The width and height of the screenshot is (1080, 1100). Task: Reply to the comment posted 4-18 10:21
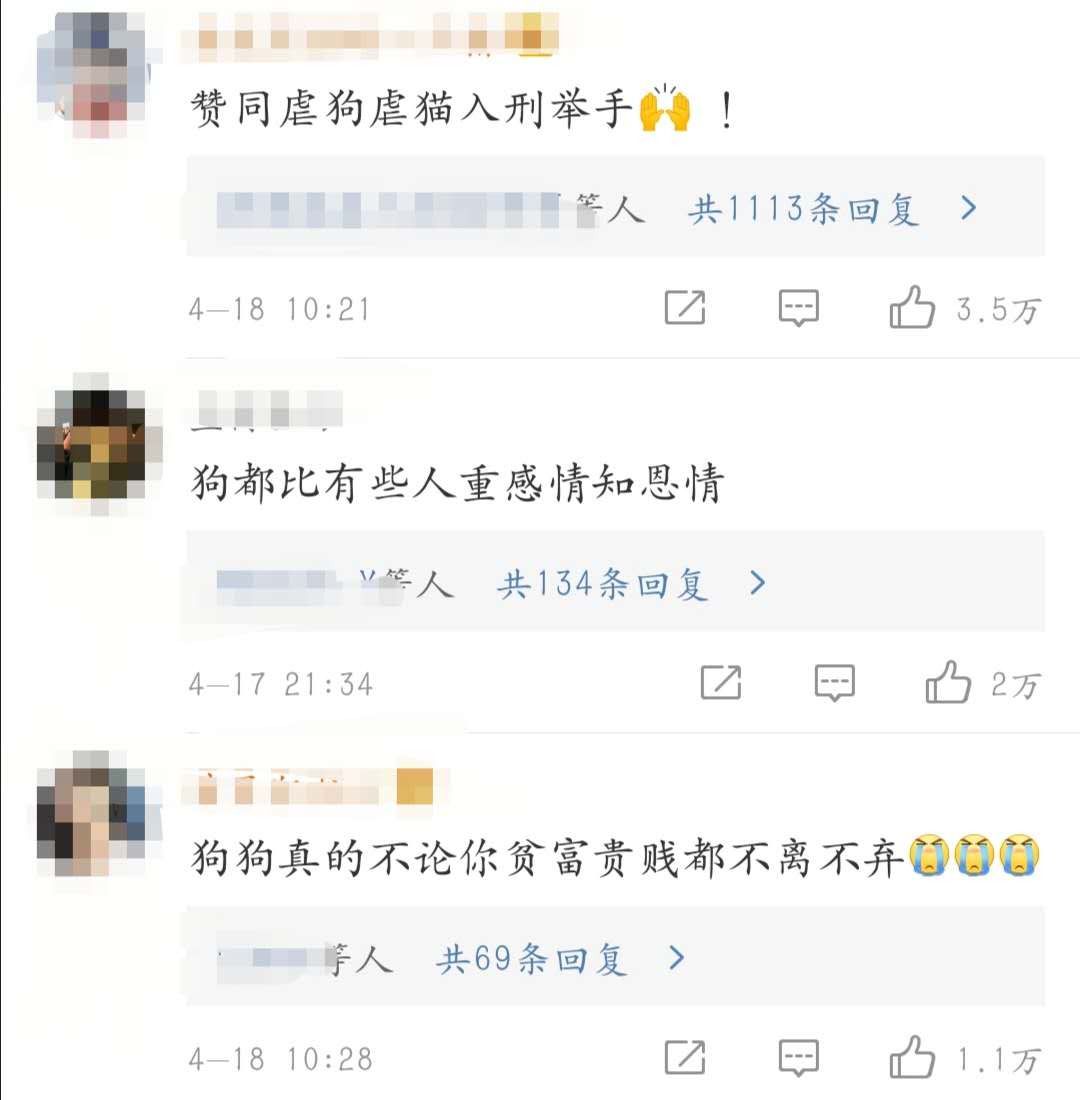(x=799, y=307)
